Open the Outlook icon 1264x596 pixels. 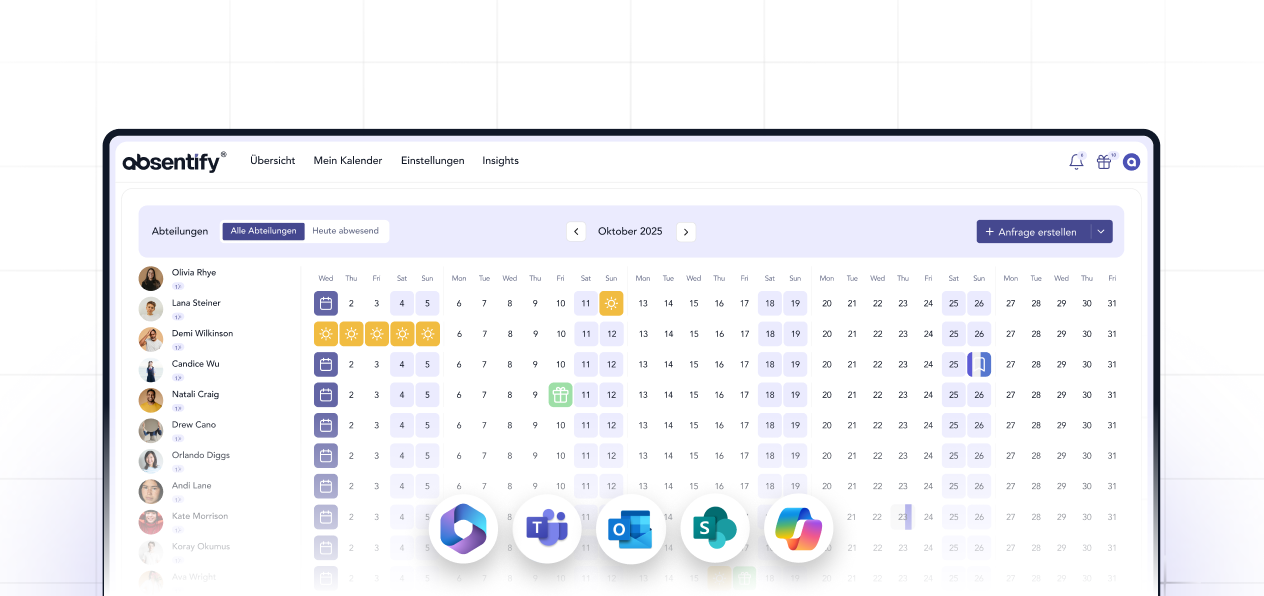pyautogui.click(x=630, y=527)
